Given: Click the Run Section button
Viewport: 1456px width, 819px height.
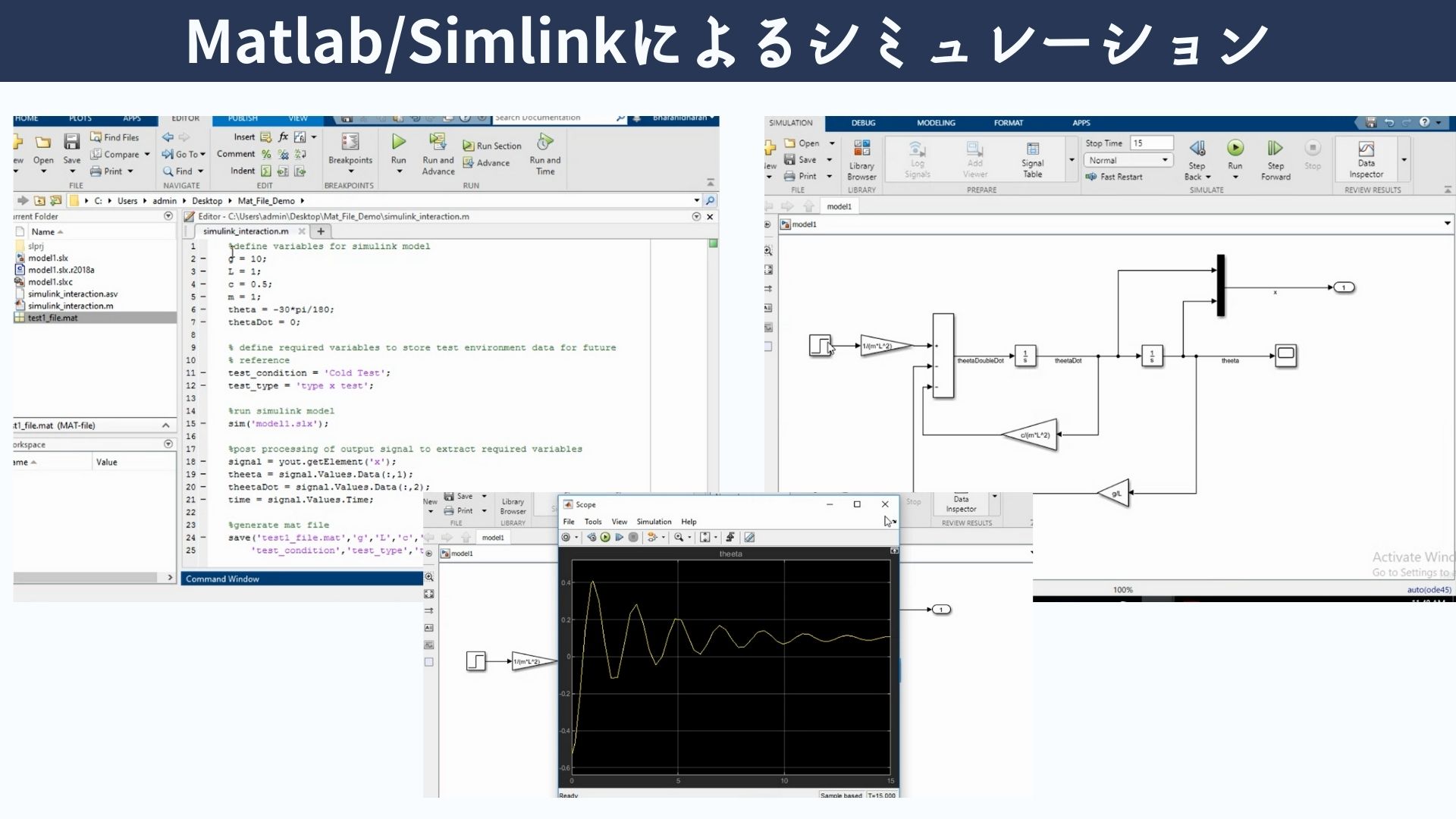Looking at the screenshot, I should (492, 146).
